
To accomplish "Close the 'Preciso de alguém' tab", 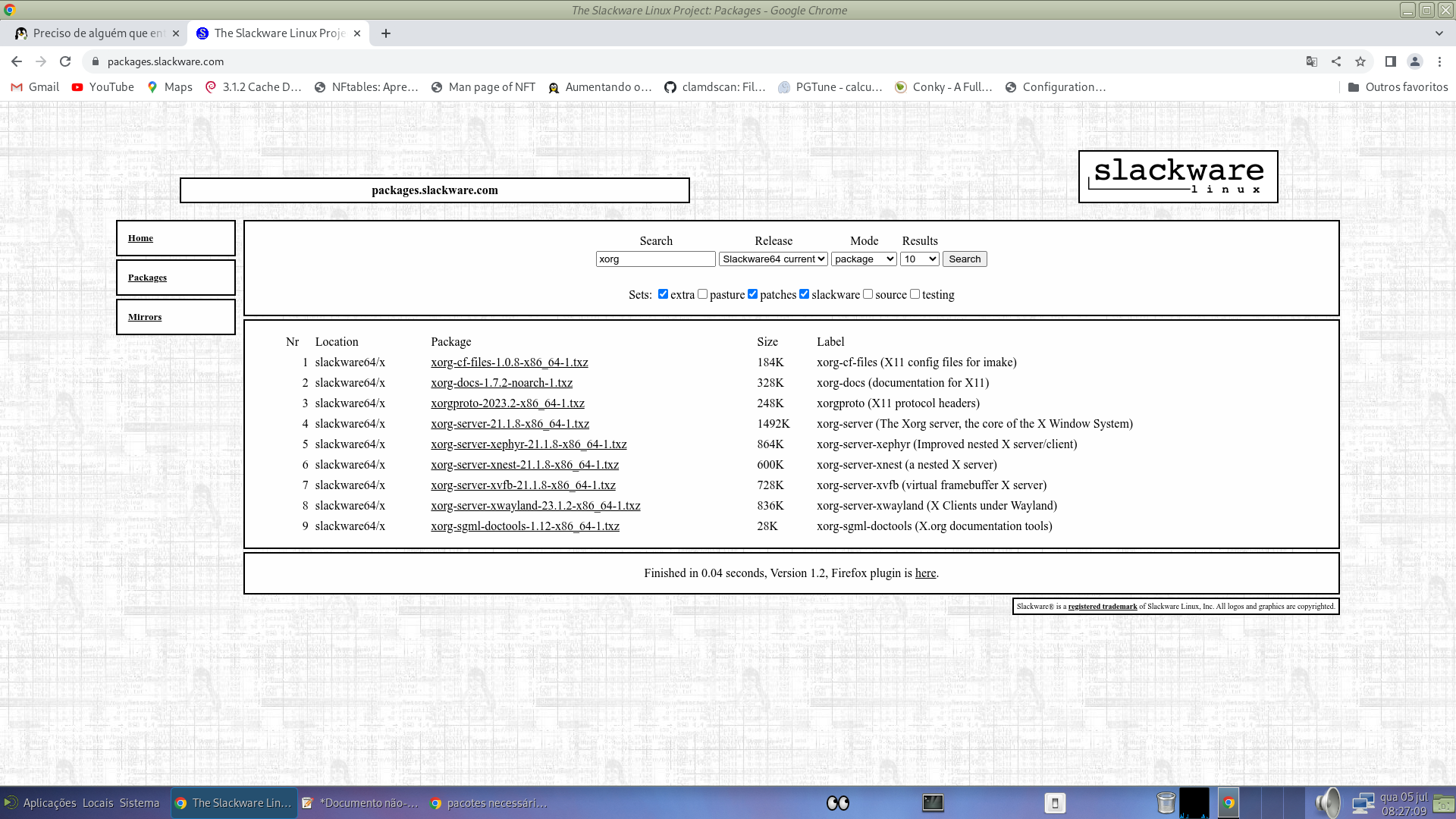I will point(176,33).
